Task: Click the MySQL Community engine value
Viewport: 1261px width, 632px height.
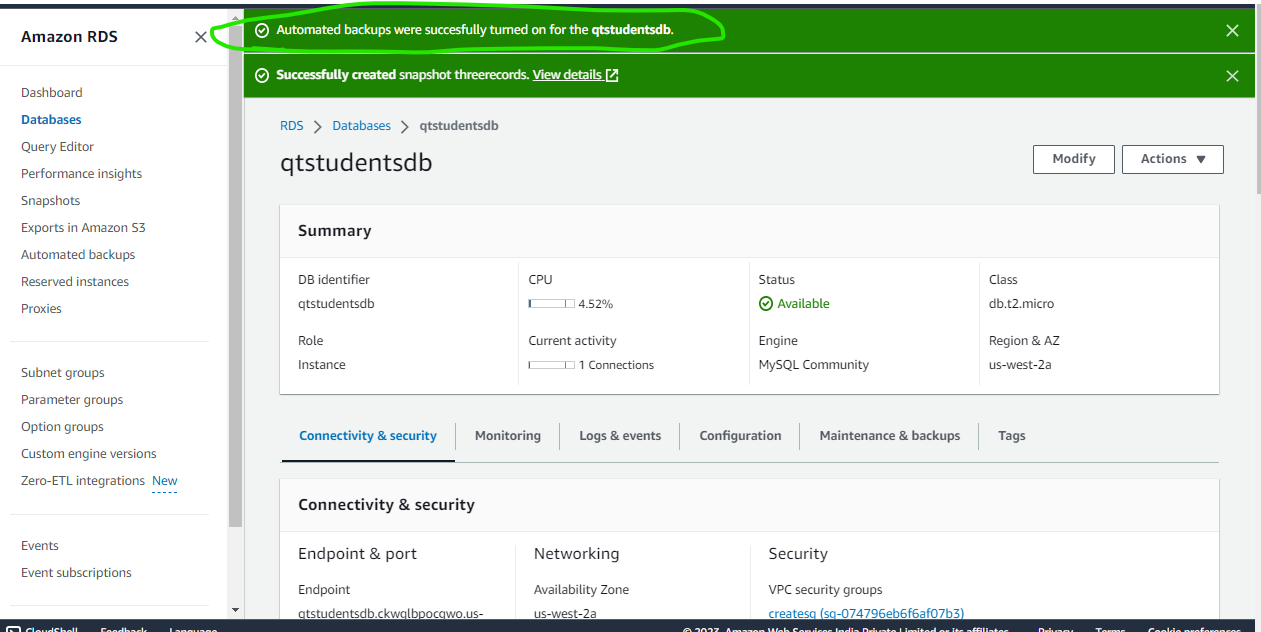Action: click(814, 365)
